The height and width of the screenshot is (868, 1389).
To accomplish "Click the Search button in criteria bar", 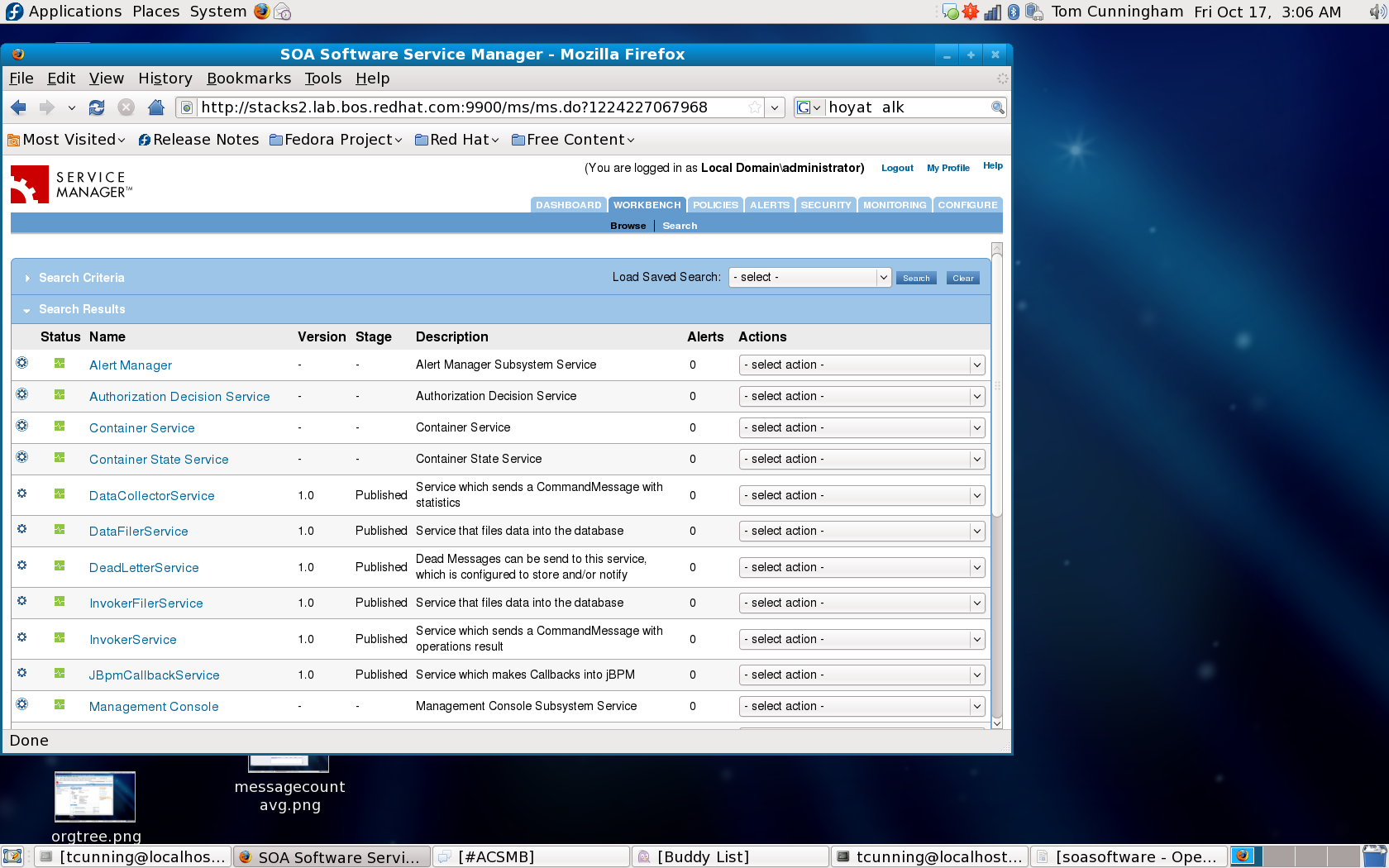I will [916, 279].
